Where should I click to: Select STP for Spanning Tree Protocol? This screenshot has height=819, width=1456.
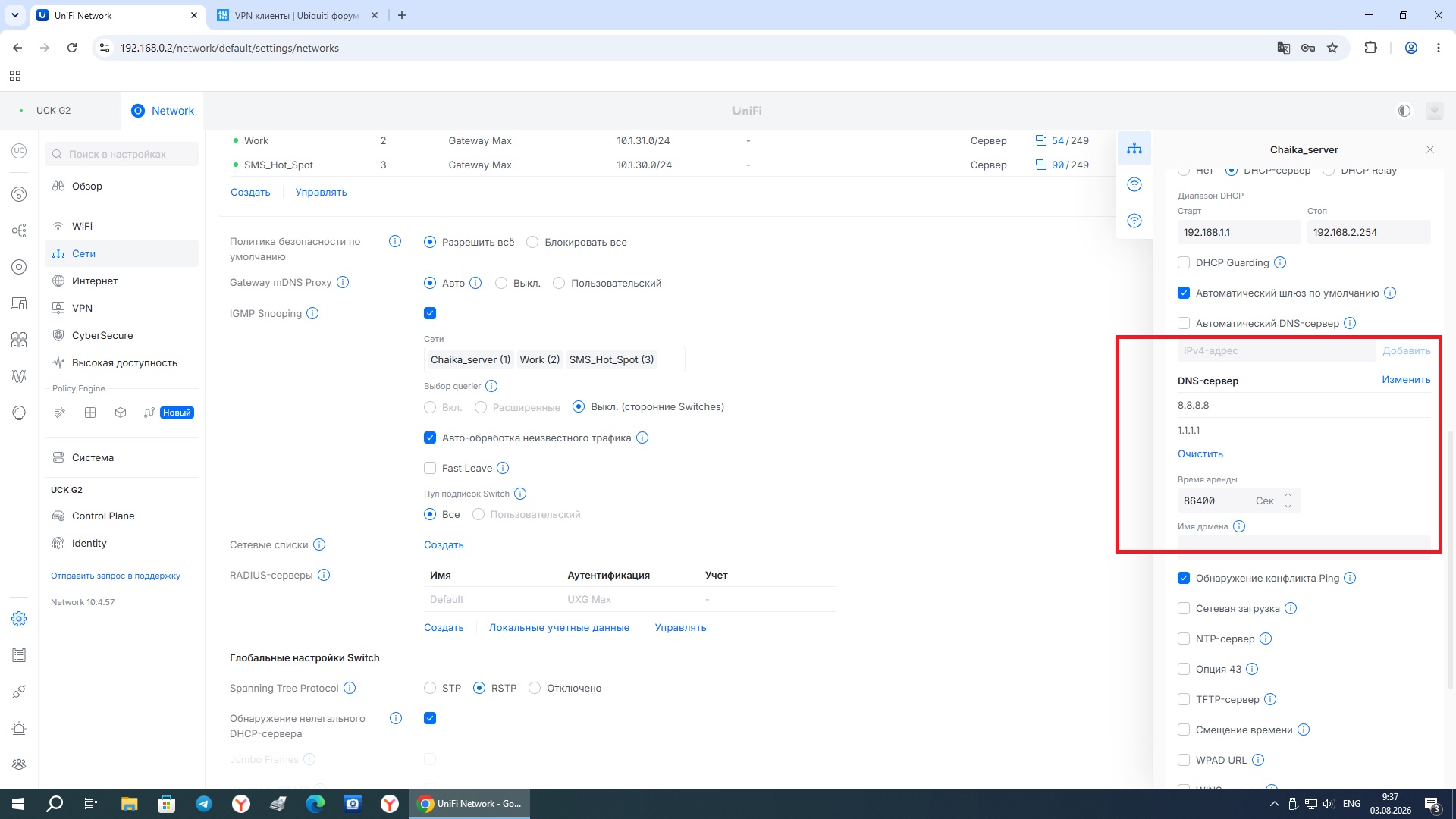pyautogui.click(x=430, y=688)
